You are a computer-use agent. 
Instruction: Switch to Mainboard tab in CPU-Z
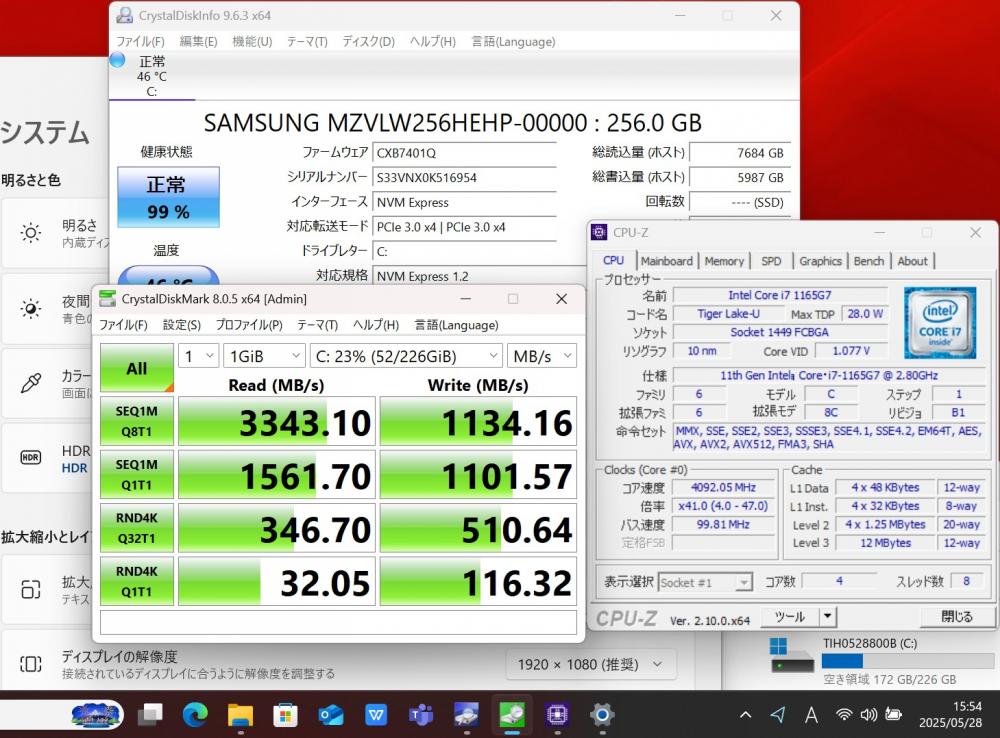point(666,261)
